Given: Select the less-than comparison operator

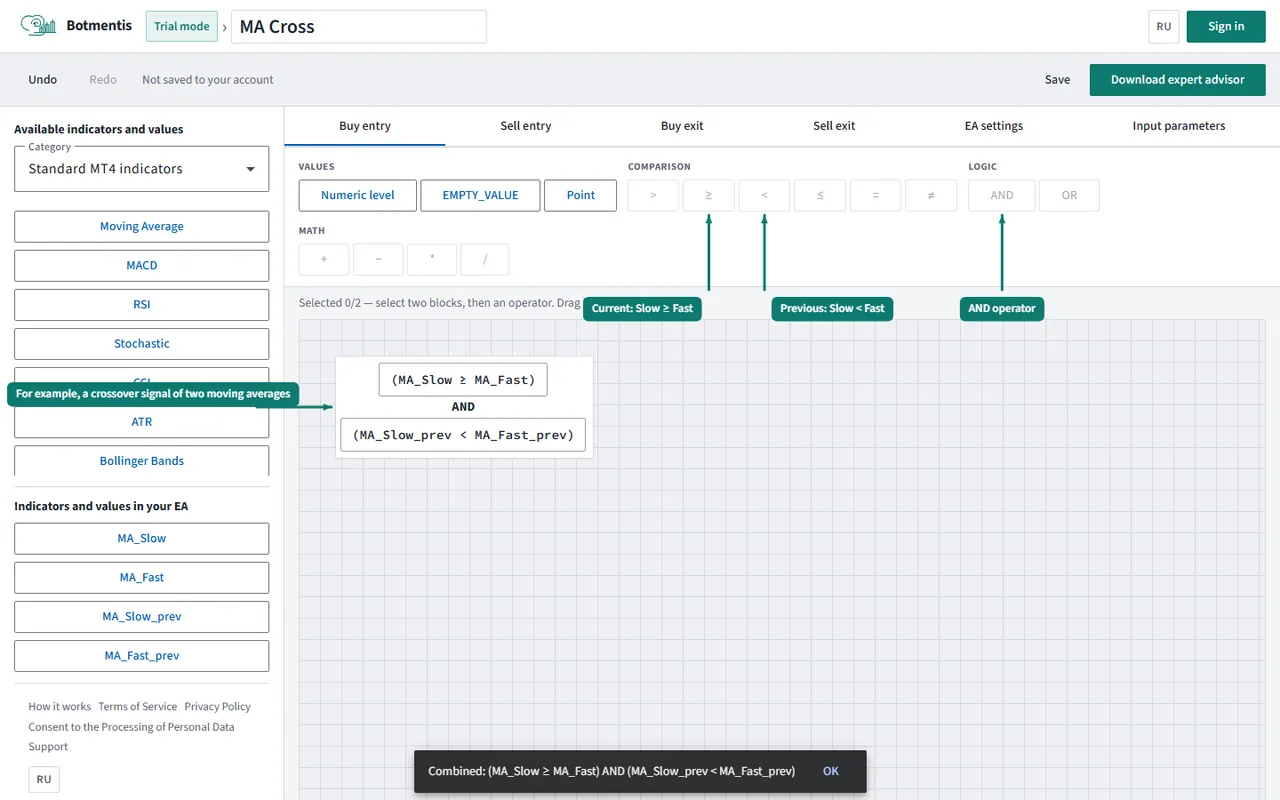Looking at the screenshot, I should 764,195.
